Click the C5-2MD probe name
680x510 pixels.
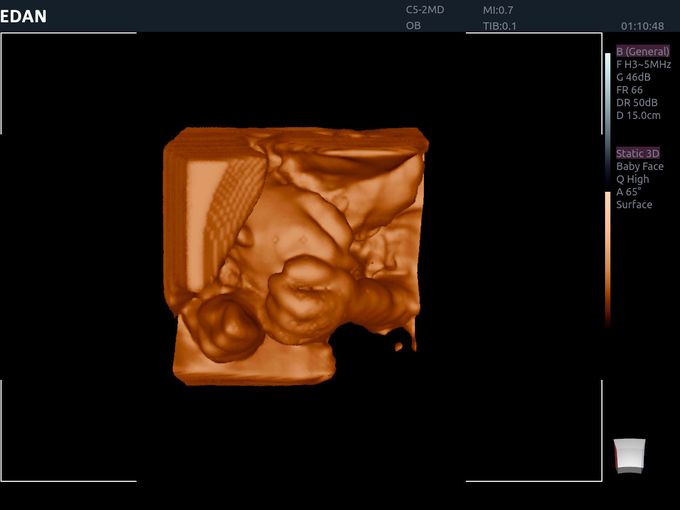pos(425,10)
